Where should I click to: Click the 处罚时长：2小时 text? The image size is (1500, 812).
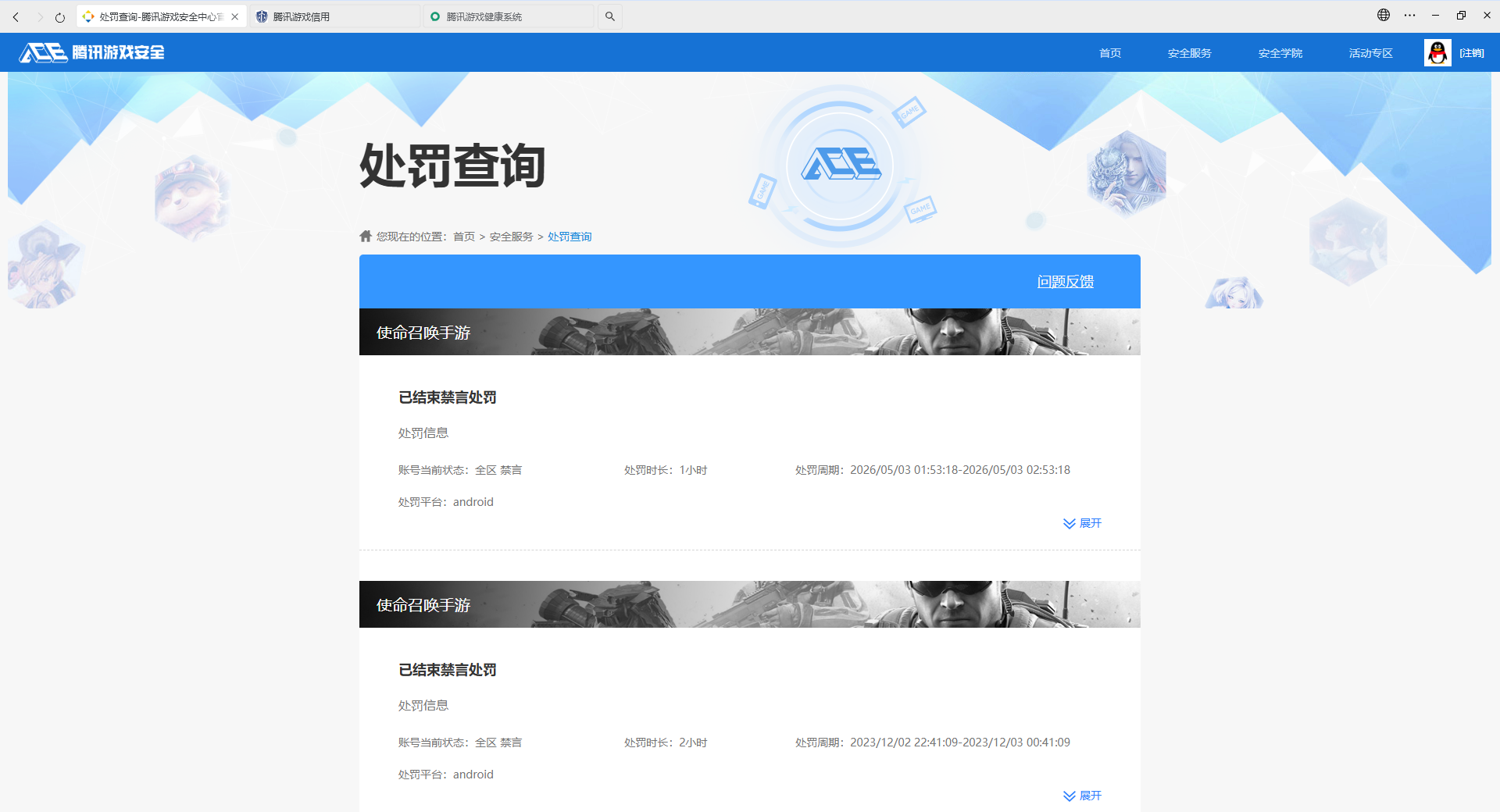(666, 743)
